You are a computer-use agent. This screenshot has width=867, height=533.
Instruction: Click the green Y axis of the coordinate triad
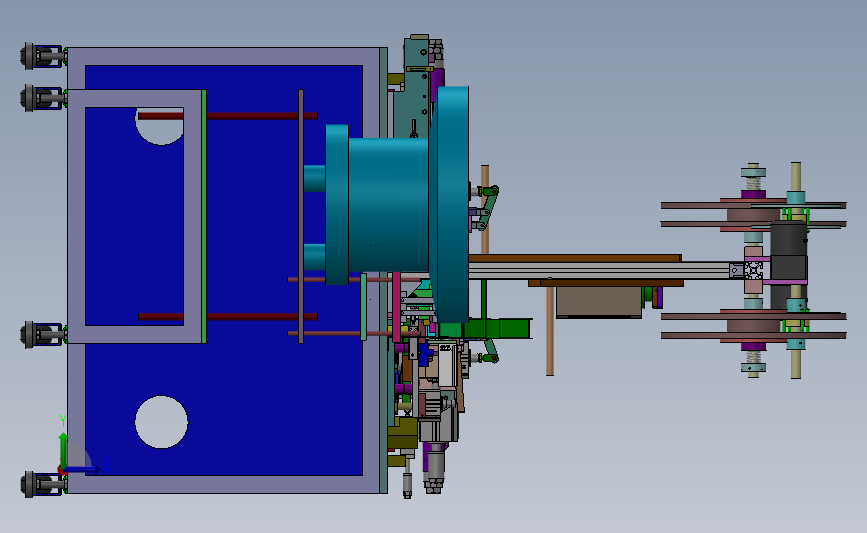(x=63, y=450)
